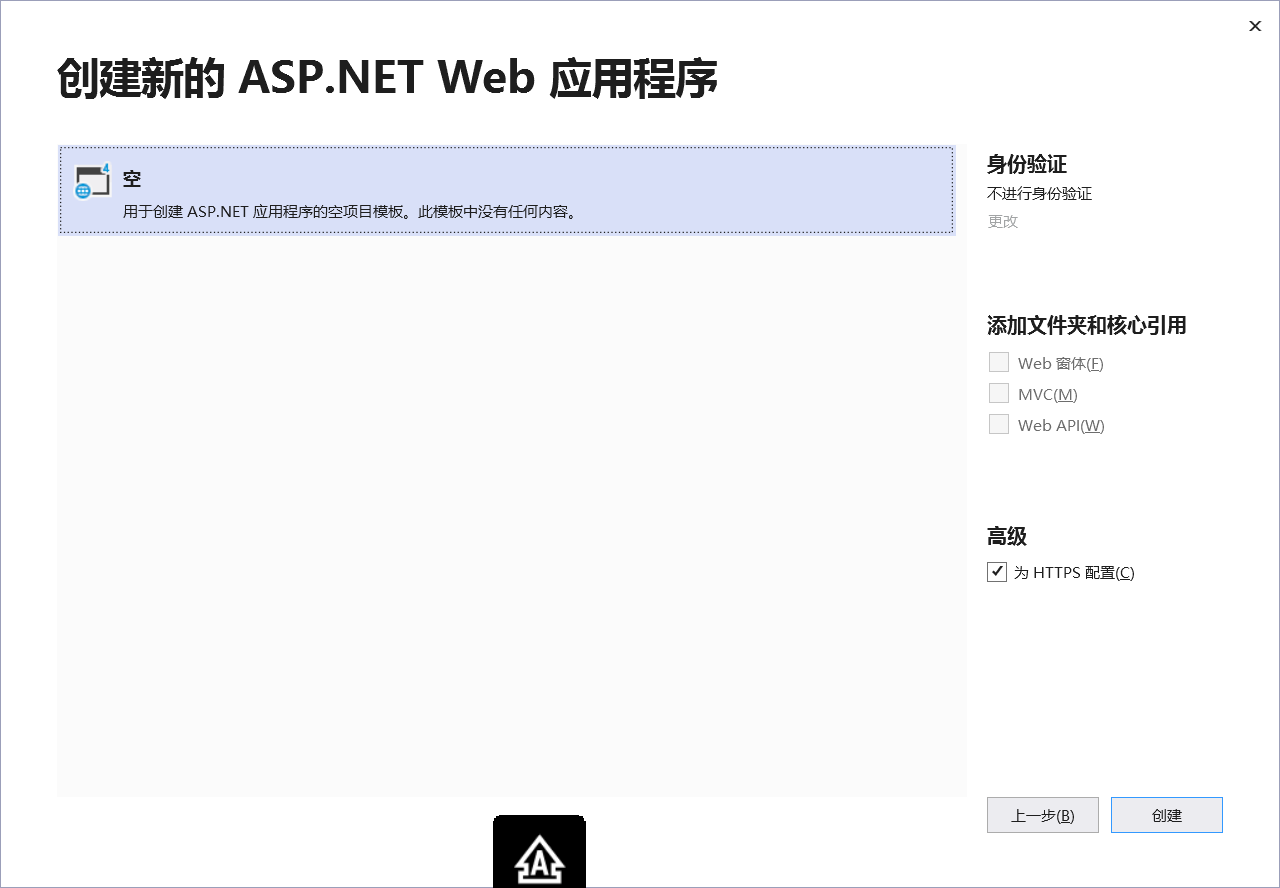The image size is (1280, 888).
Task: Add Web API reference by checking it
Action: click(x=998, y=424)
